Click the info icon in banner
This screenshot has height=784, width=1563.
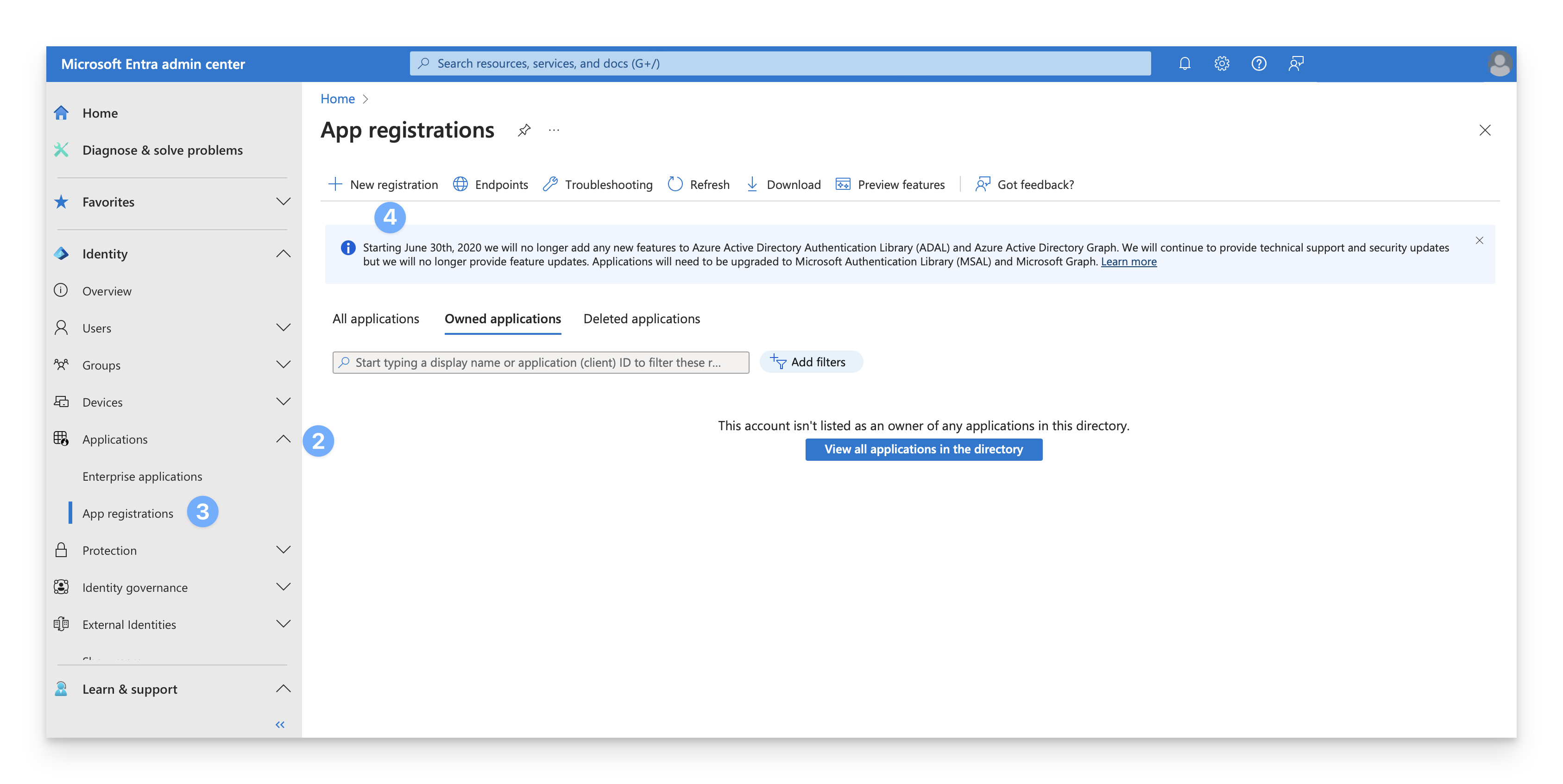pos(348,247)
